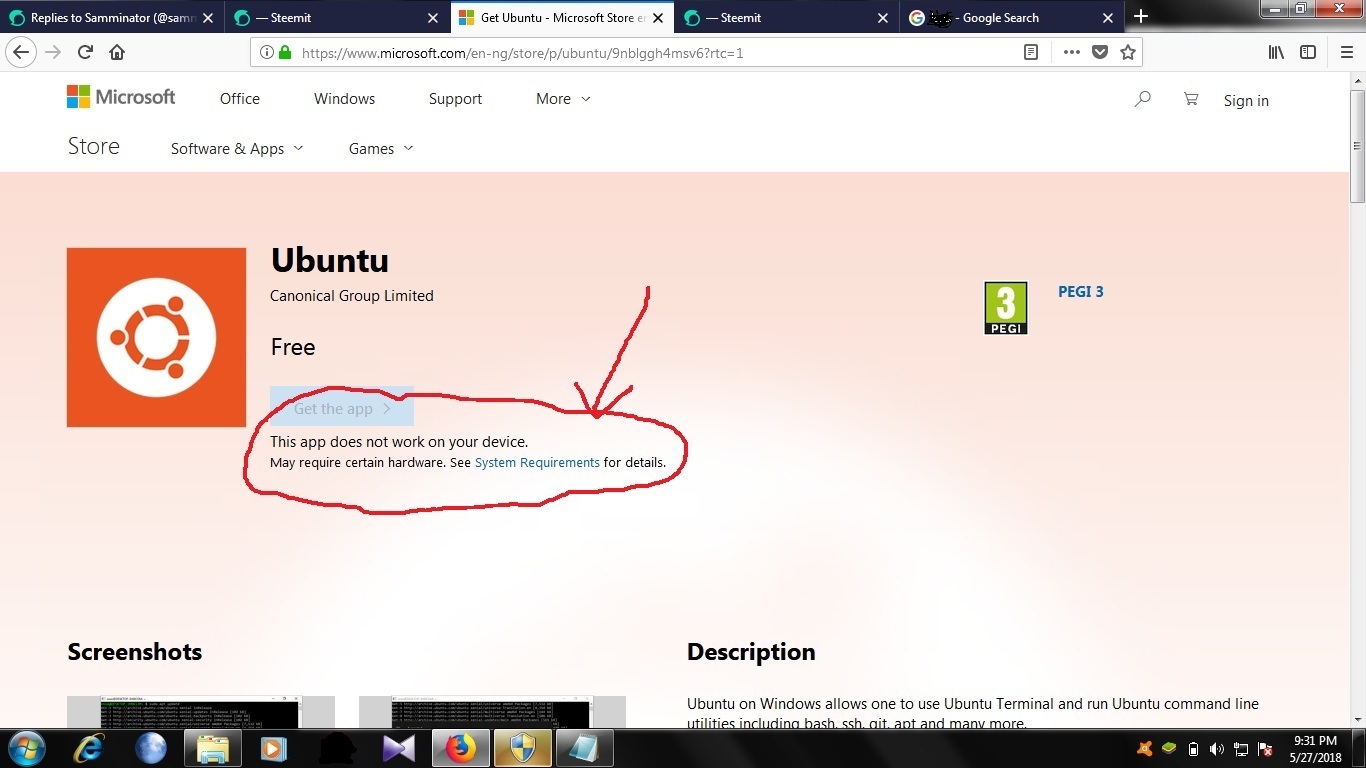
Task: Click the green padlock security icon
Action: coord(285,53)
